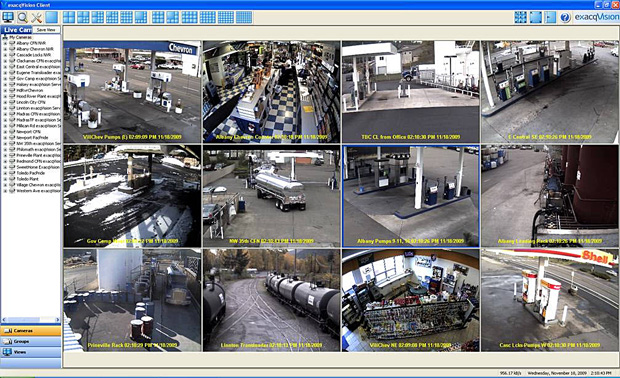This screenshot has height=378, width=620.
Task: Select VillChev NE store interior feed
Action: pos(410,300)
